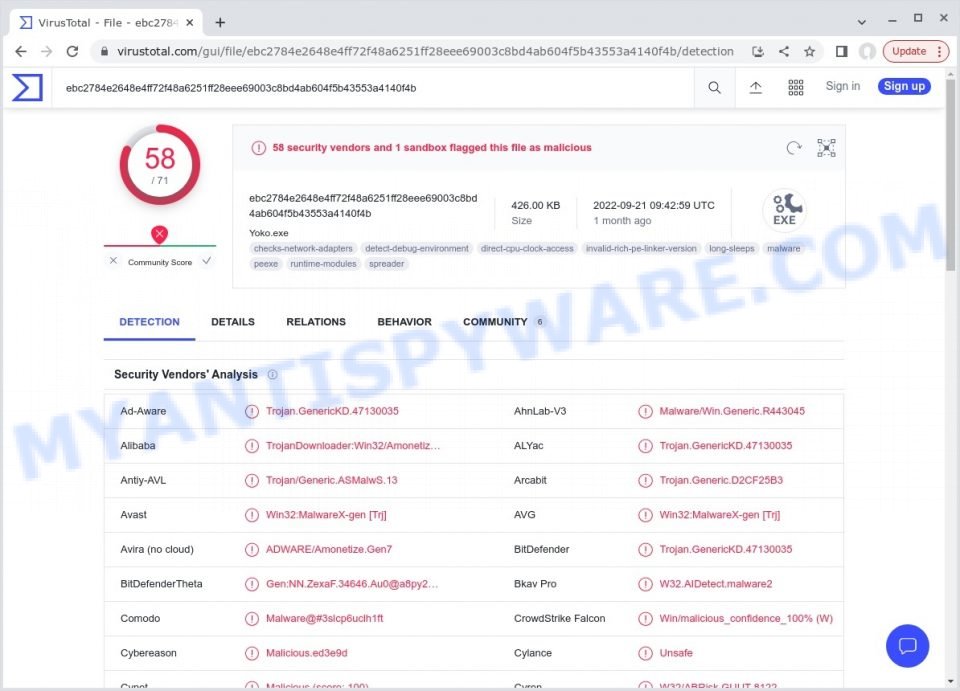This screenshot has height=691, width=960.
Task: Click the Update button menu
Action: [915, 51]
